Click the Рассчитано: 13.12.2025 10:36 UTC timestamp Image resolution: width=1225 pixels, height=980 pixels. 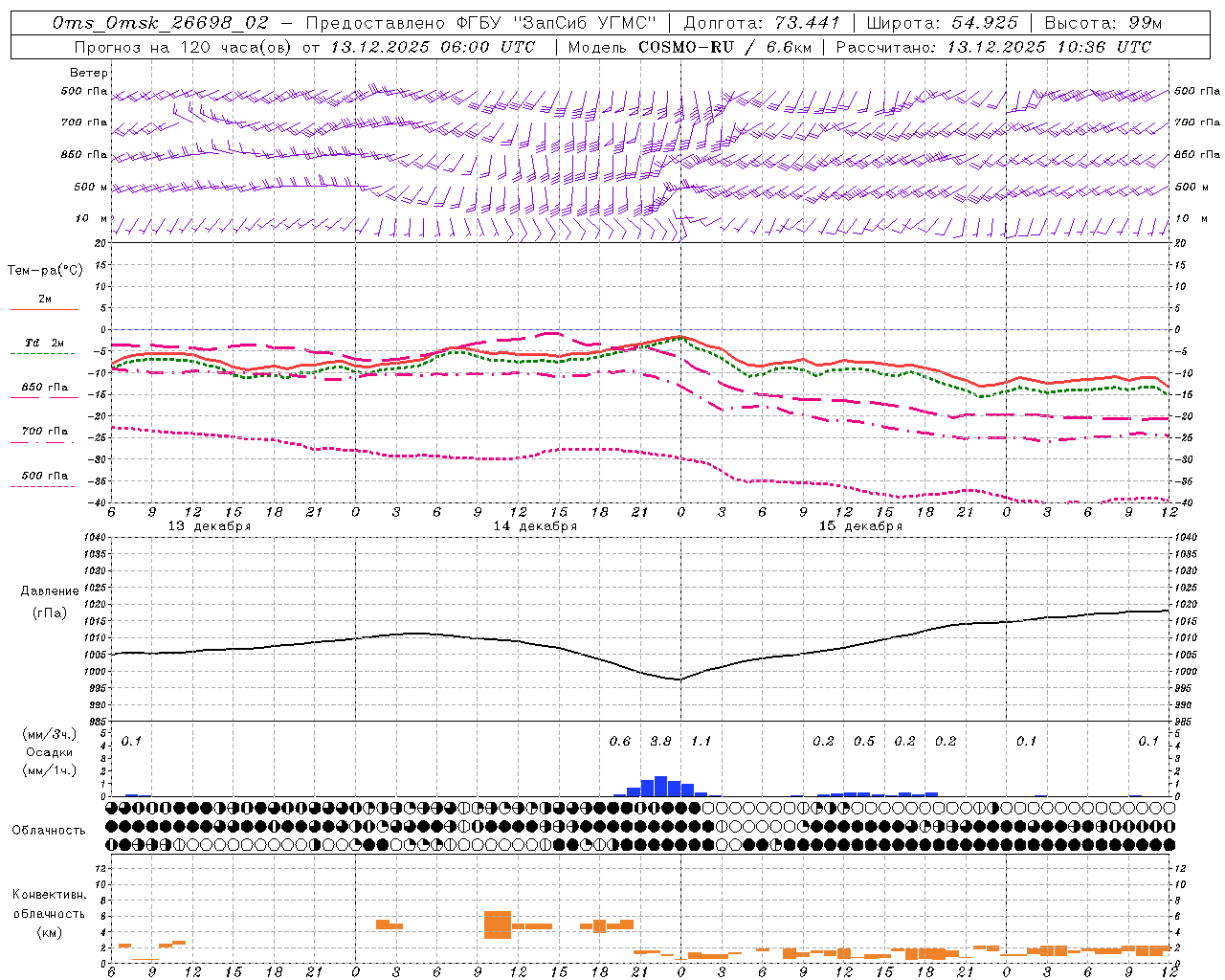click(x=993, y=46)
